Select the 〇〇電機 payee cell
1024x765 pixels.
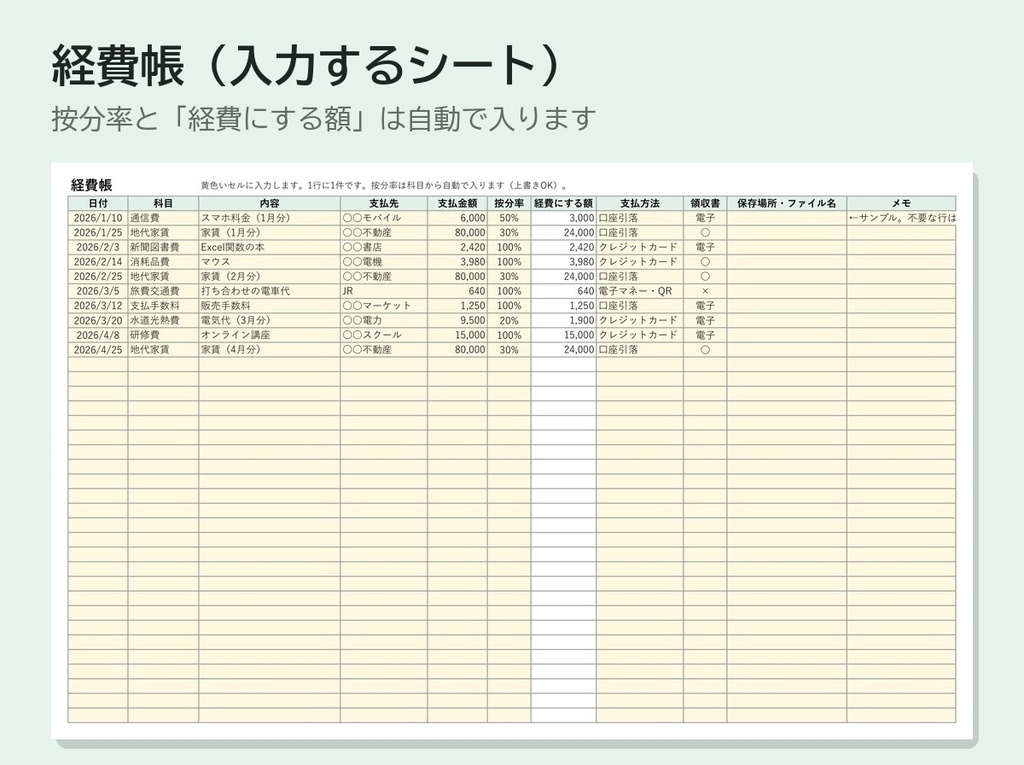click(x=384, y=262)
